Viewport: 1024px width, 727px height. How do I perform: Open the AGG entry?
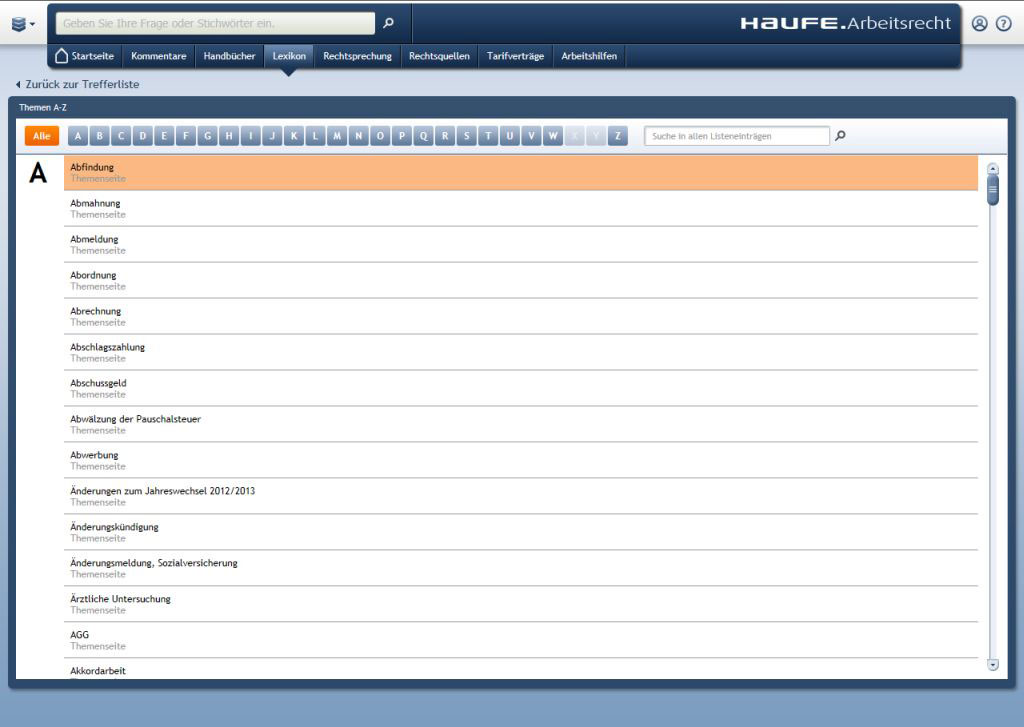click(x=520, y=639)
